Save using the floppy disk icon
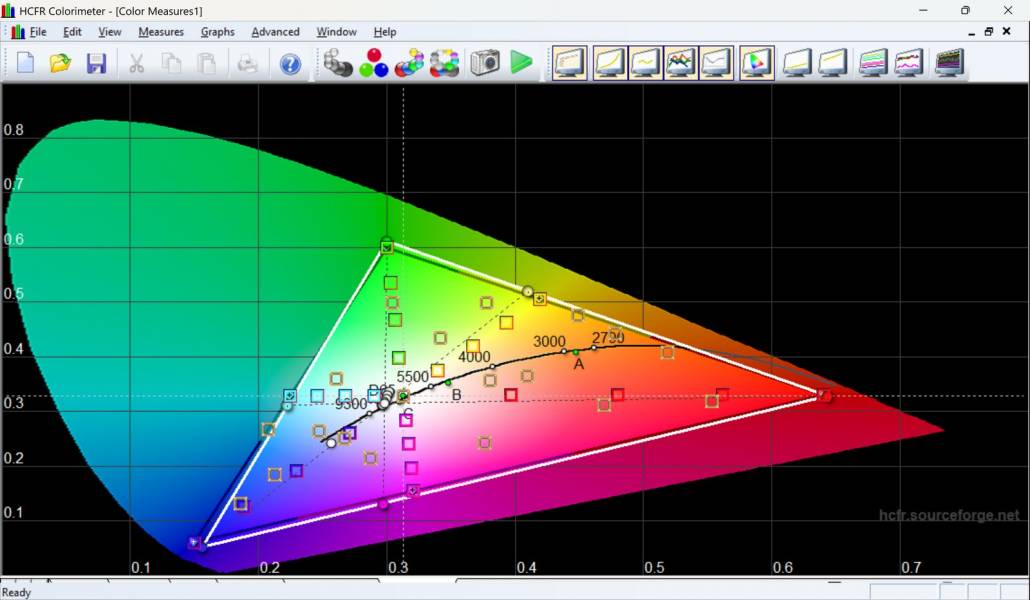Screen dimensions: 1030x600 coord(96,64)
